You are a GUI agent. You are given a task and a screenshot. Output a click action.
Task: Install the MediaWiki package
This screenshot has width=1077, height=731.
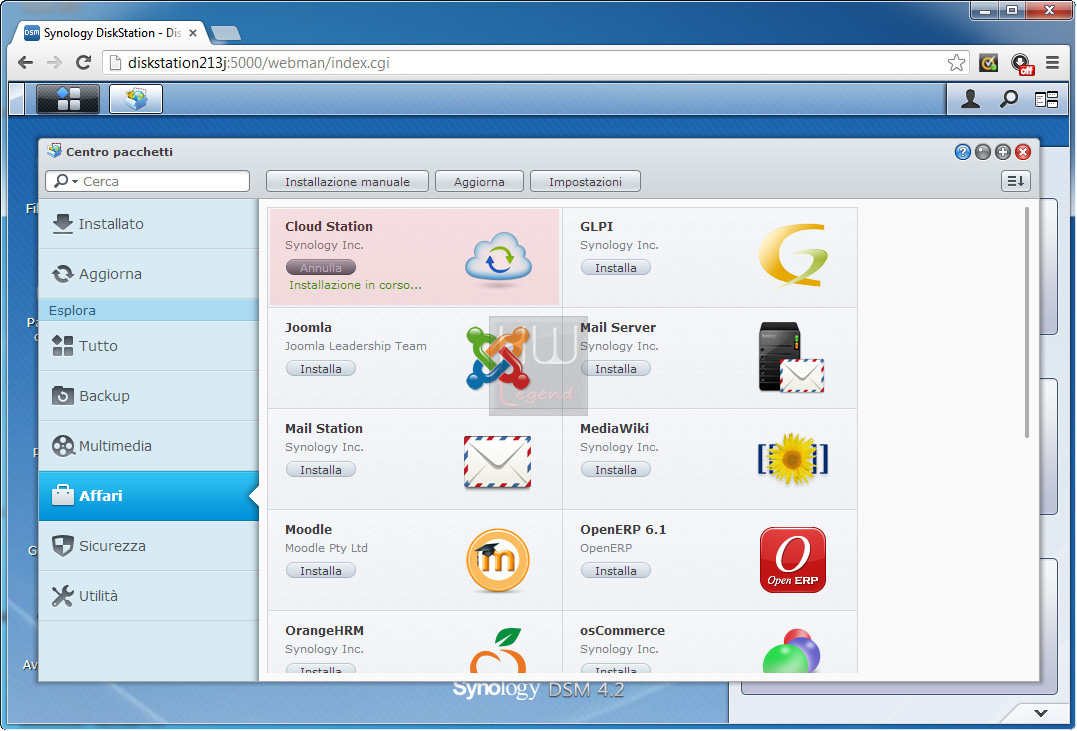(x=615, y=469)
